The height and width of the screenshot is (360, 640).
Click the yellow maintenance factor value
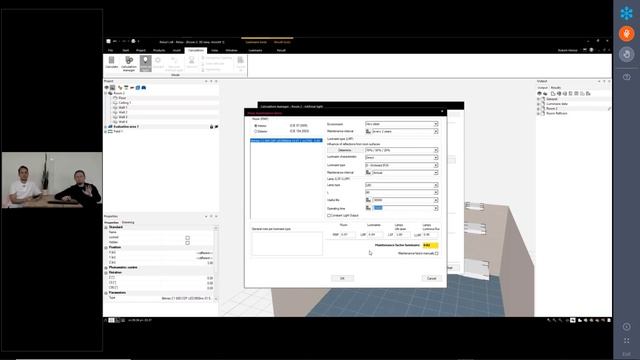point(430,245)
